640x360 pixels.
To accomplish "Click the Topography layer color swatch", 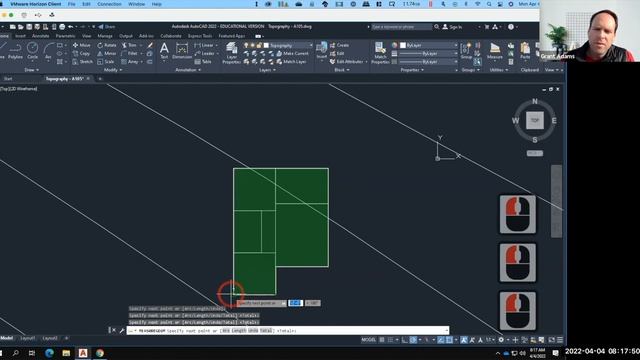I will pyautogui.click(x=266, y=45).
